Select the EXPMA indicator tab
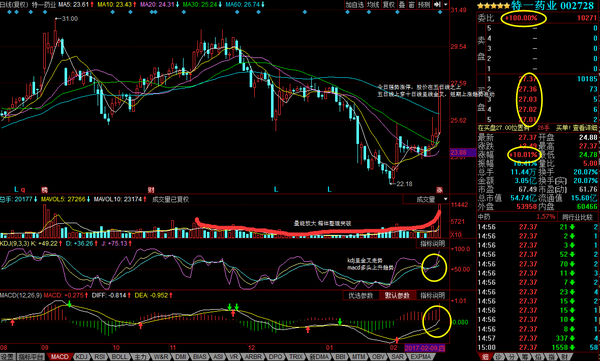This screenshot has height=361, width=600. point(421,357)
